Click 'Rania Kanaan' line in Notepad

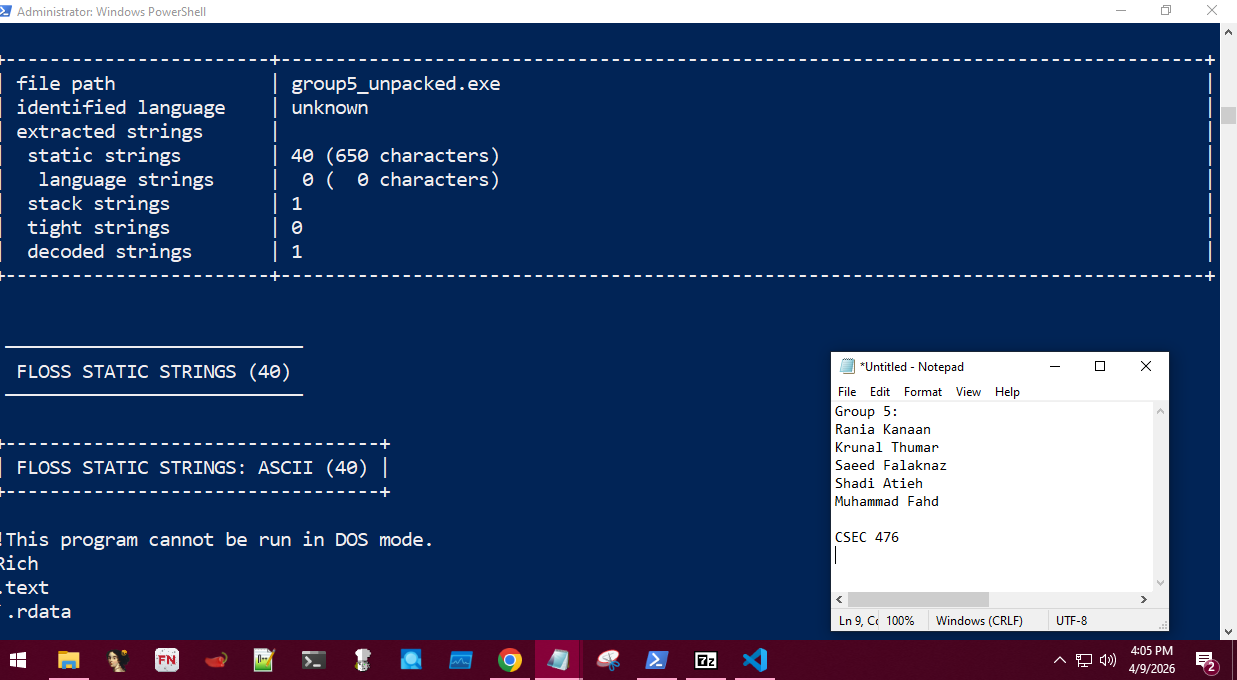883,429
